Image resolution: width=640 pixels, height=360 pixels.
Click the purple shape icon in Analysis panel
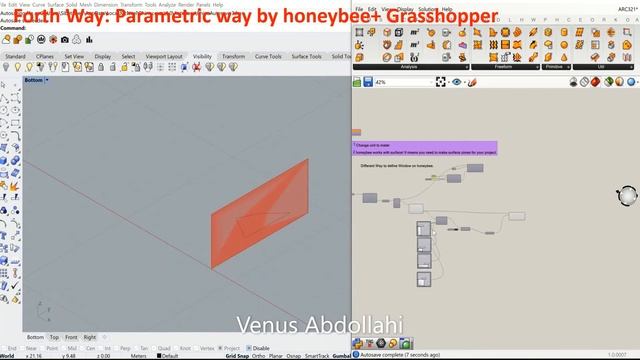pos(462,45)
